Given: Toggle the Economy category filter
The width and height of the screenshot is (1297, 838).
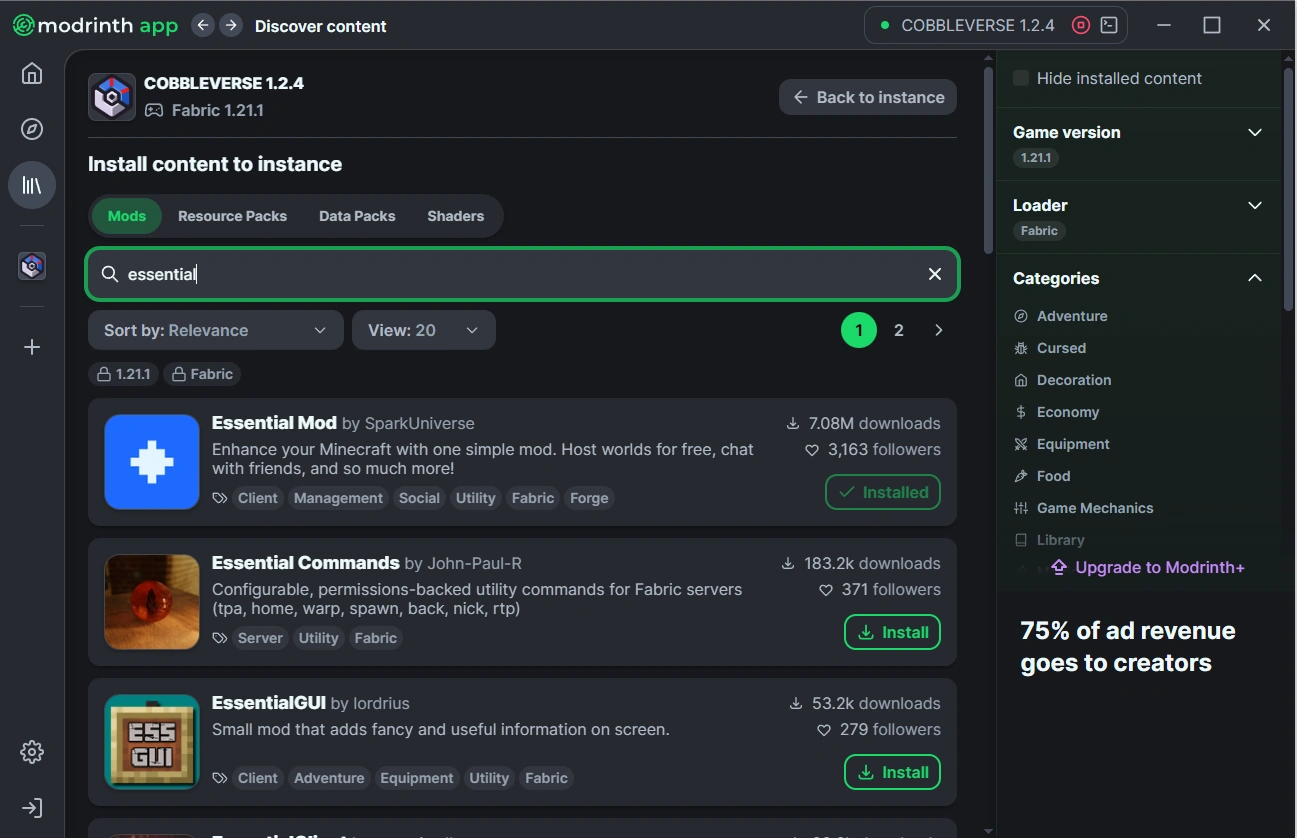Looking at the screenshot, I should click(1067, 412).
